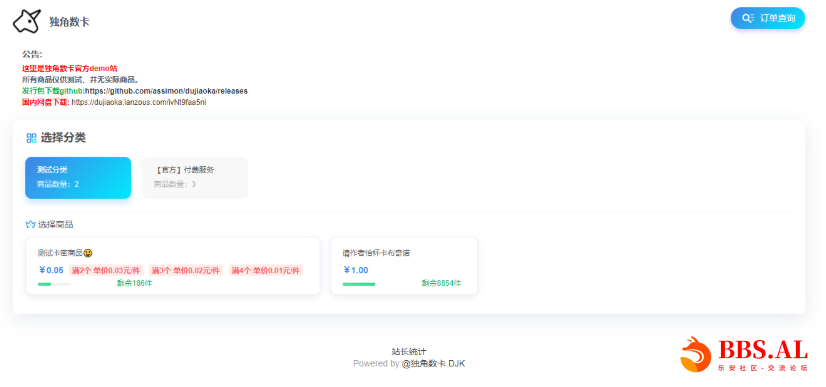Viewport: 826px width, 387px height.
Task: Click the 商品数量：2 count text
Action: 58,184
